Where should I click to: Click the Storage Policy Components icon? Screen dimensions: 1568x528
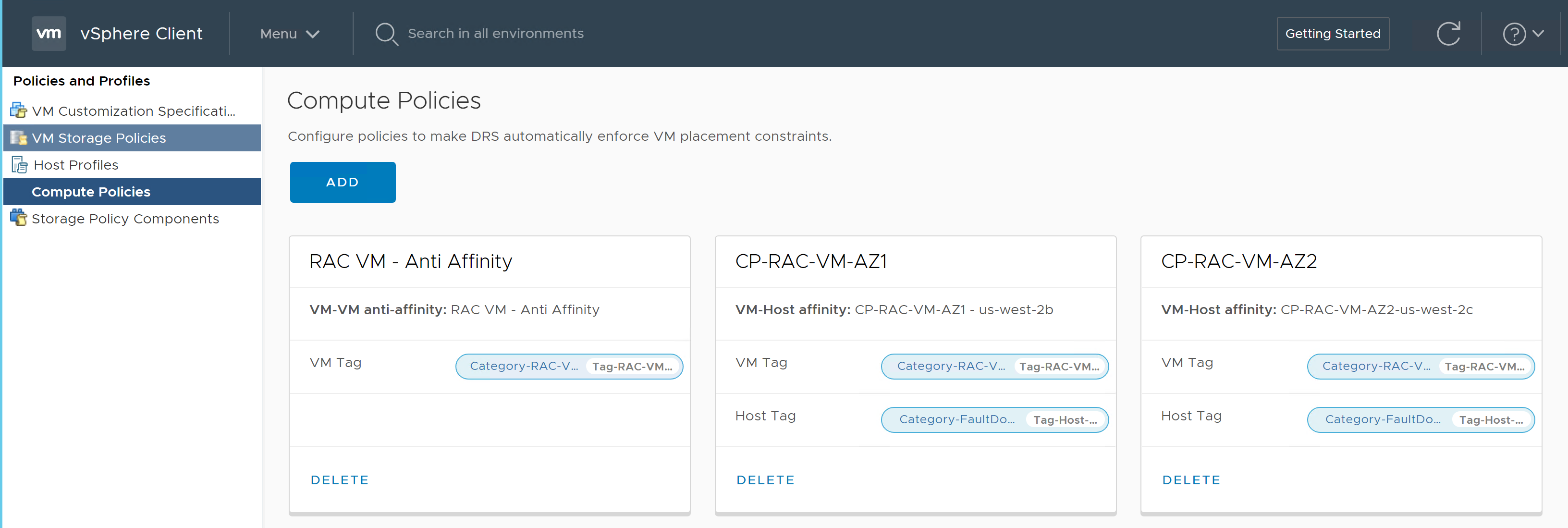(18, 218)
